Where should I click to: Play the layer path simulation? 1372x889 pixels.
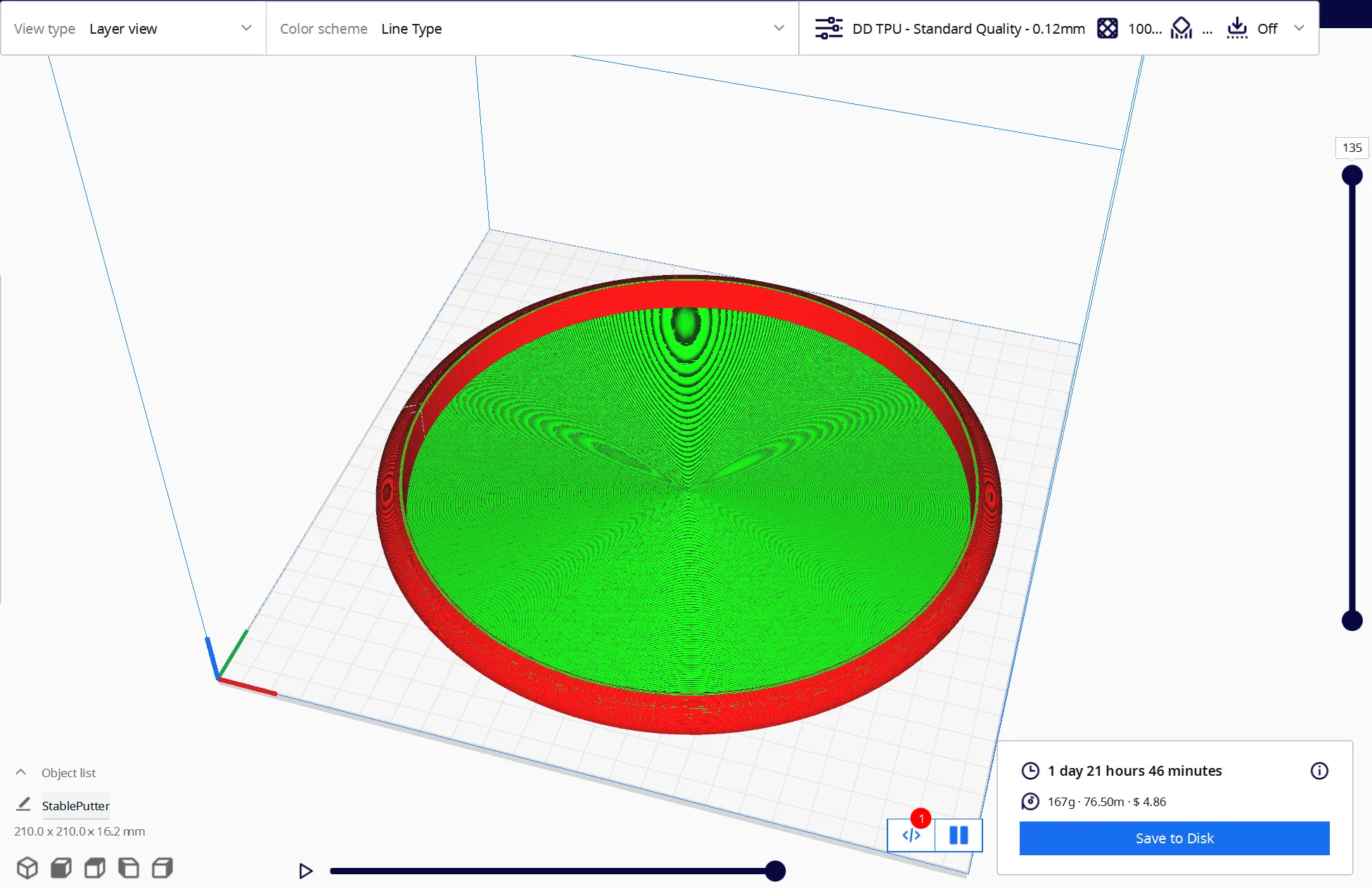(305, 871)
